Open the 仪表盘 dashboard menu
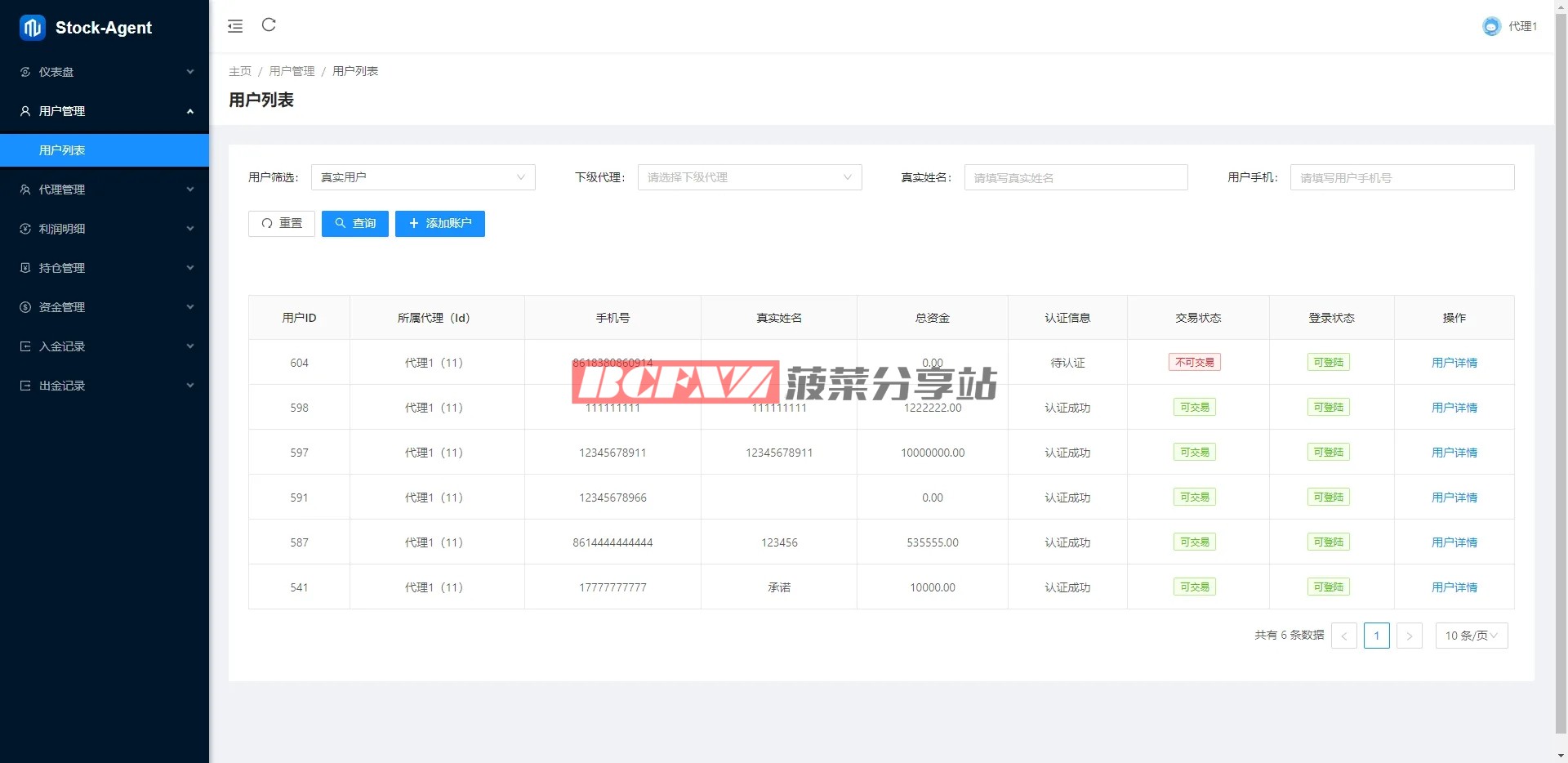The width and height of the screenshot is (1568, 763). pos(105,72)
